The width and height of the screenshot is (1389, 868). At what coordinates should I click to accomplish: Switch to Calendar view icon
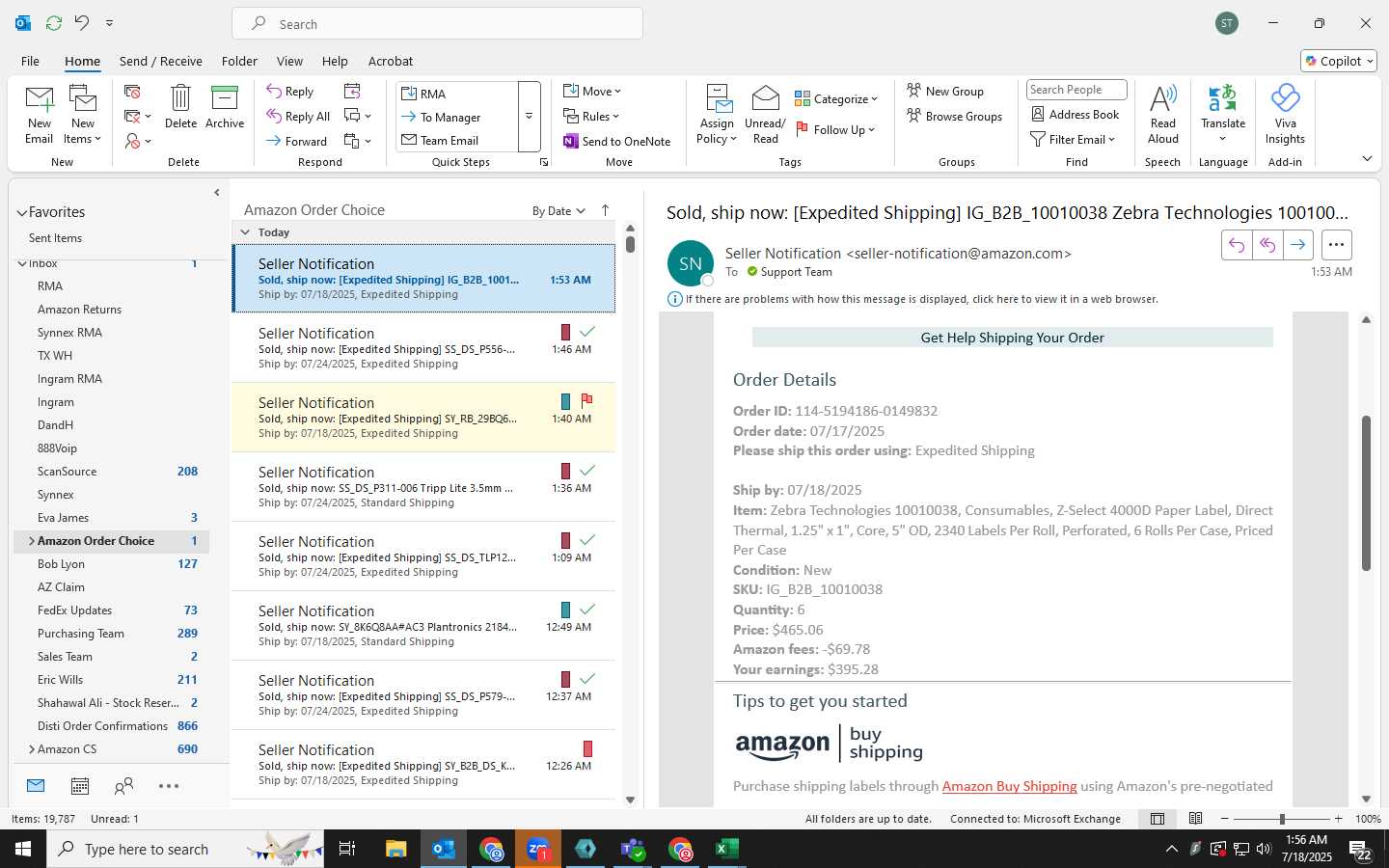pyautogui.click(x=80, y=786)
